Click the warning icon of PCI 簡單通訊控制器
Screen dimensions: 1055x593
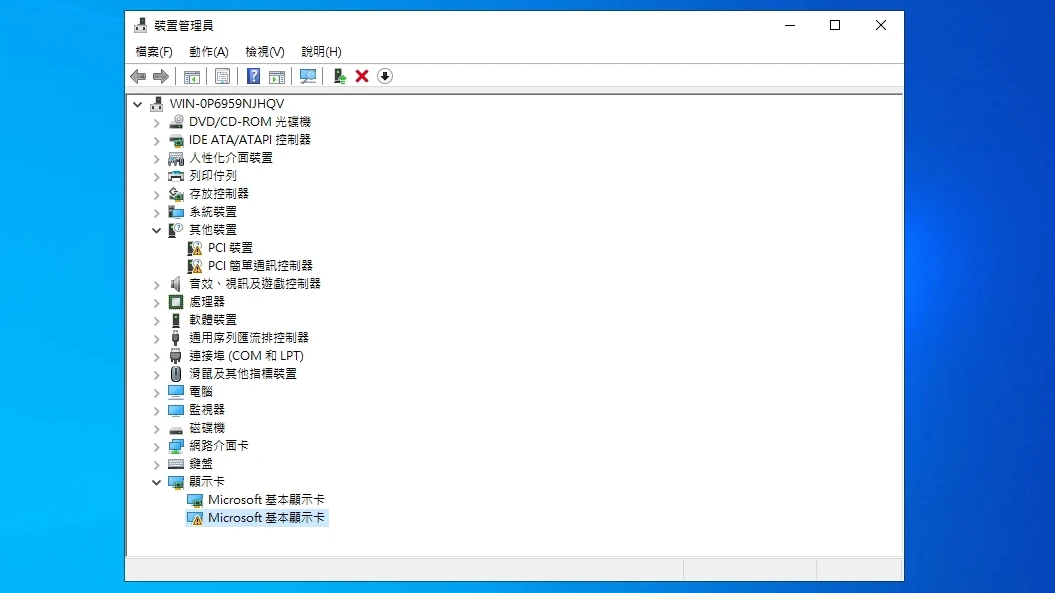pyautogui.click(x=194, y=266)
